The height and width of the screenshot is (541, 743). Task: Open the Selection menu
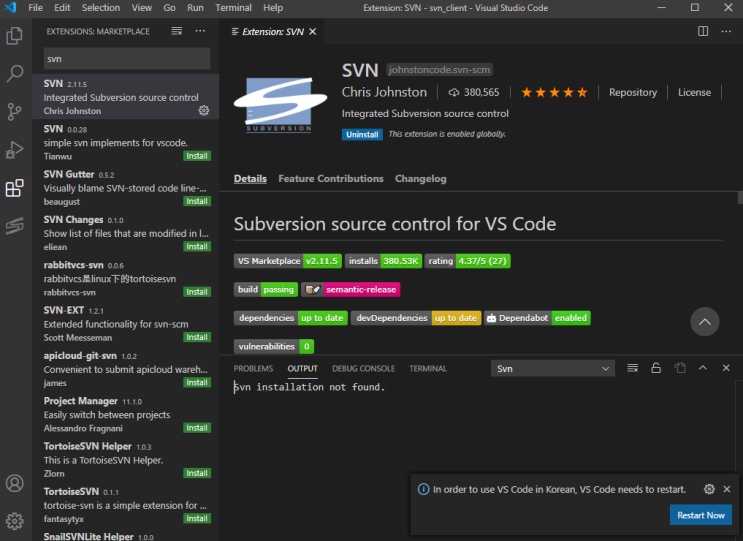pyautogui.click(x=101, y=8)
